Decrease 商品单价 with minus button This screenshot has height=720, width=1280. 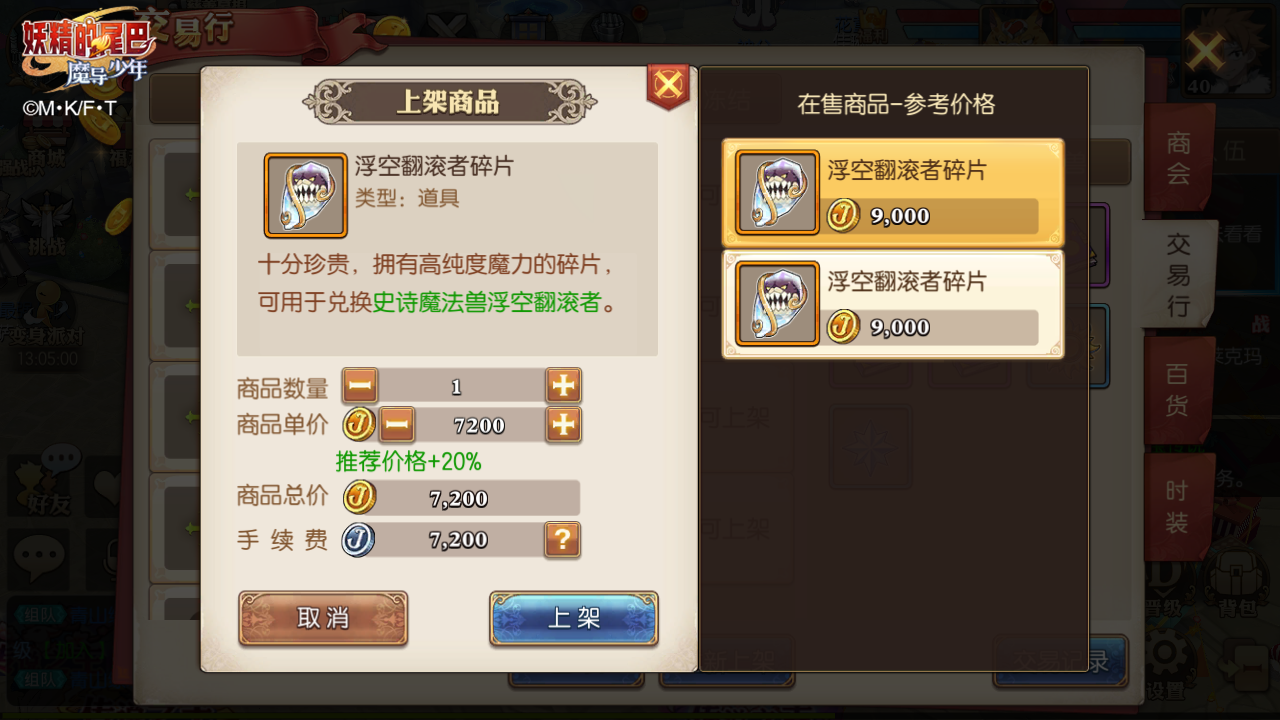coord(397,426)
